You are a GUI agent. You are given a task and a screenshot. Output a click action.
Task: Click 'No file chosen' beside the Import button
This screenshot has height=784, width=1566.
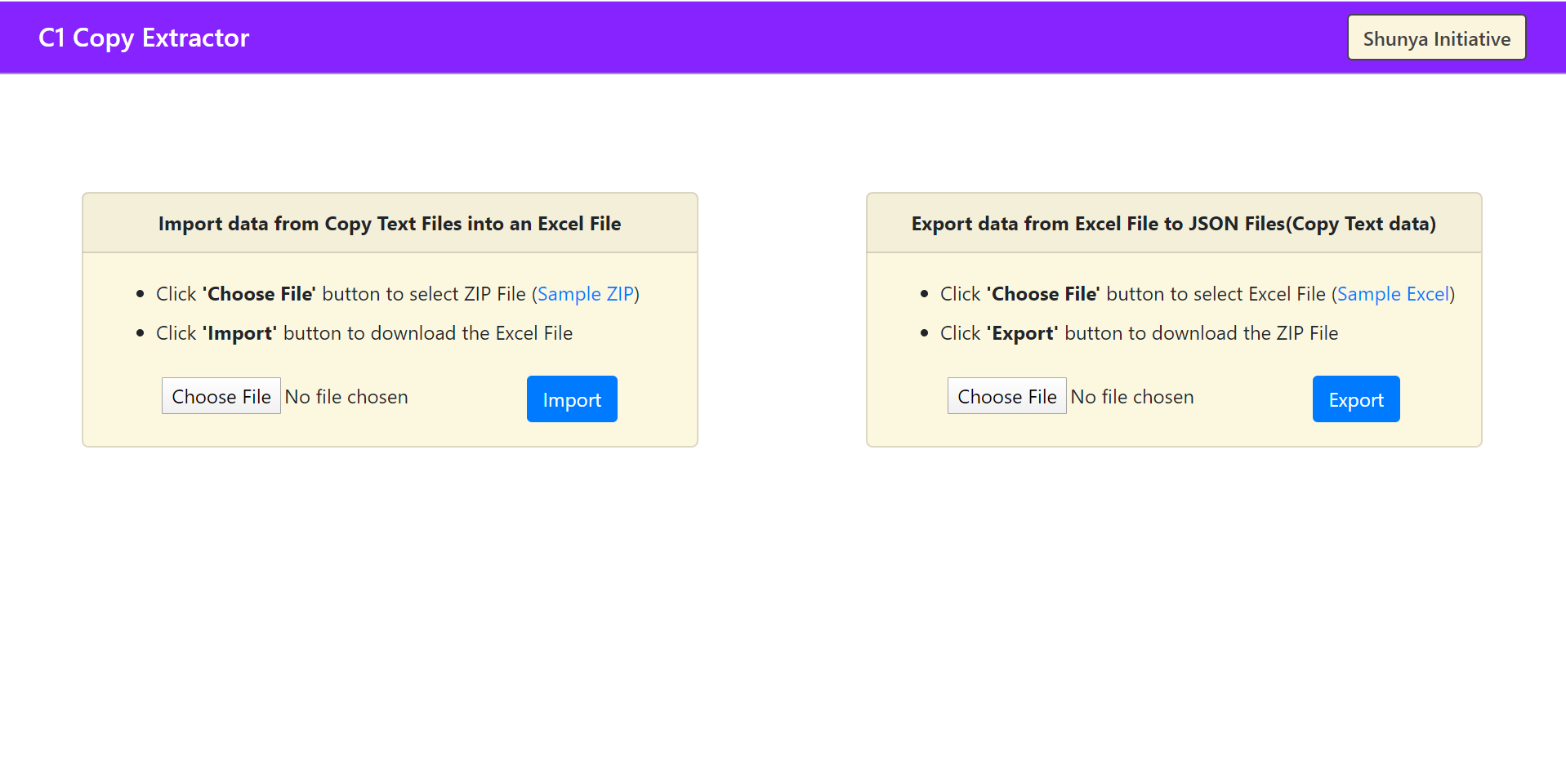pos(346,397)
